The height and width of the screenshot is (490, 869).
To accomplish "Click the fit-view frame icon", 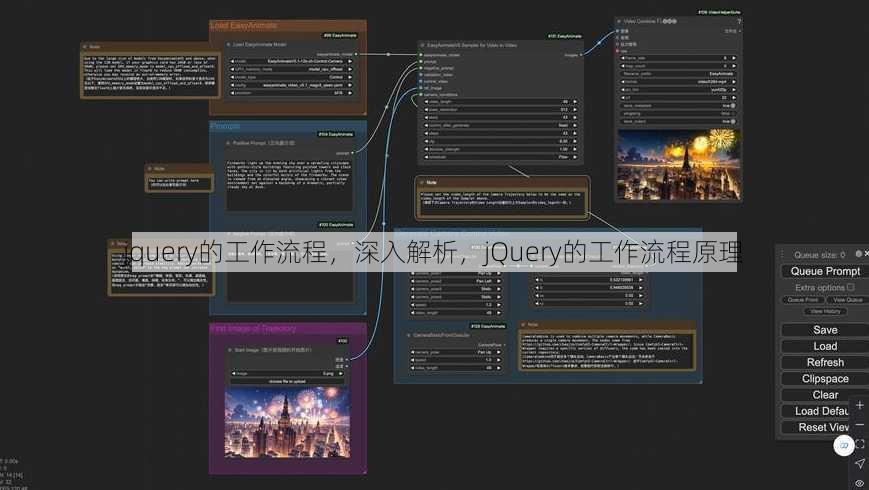I will tap(860, 444).
